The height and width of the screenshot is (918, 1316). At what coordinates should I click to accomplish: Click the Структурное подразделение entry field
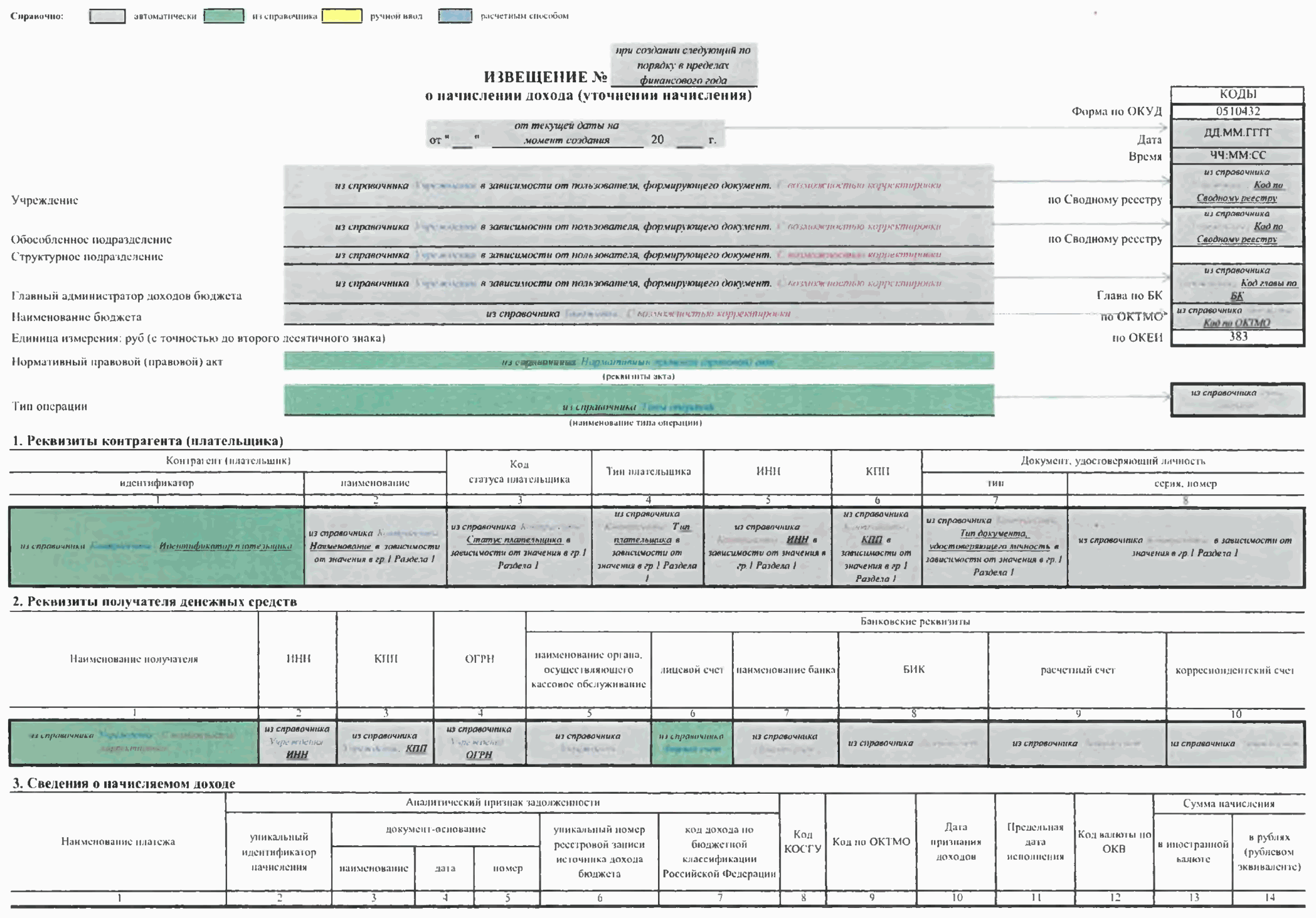coord(639,255)
